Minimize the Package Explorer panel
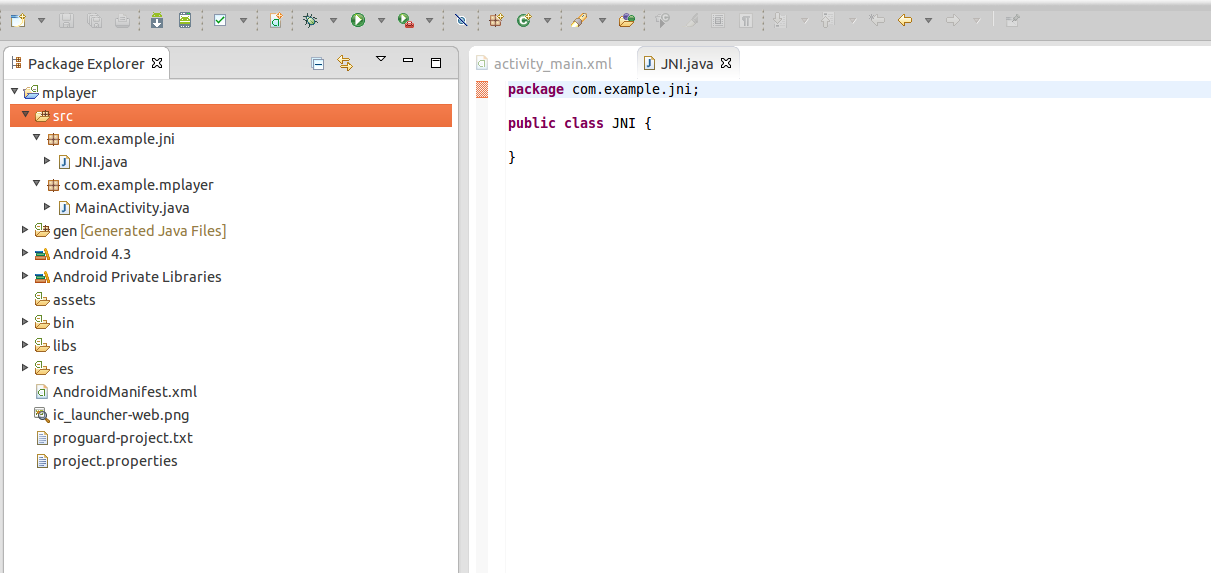This screenshot has width=1211, height=573. (x=408, y=61)
